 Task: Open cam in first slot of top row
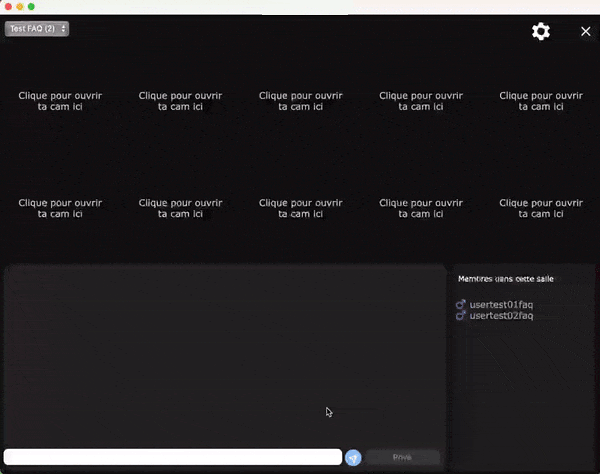[60, 101]
